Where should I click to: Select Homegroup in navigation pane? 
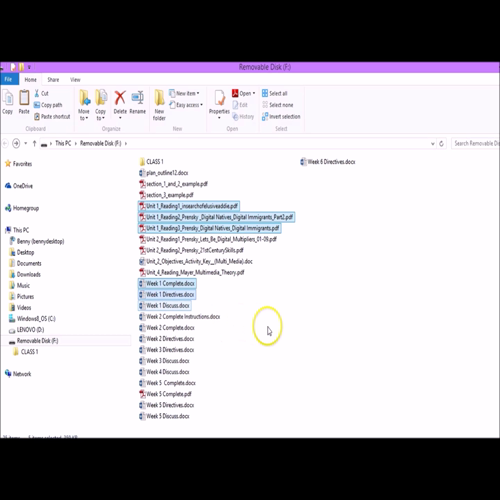[x=22, y=208]
